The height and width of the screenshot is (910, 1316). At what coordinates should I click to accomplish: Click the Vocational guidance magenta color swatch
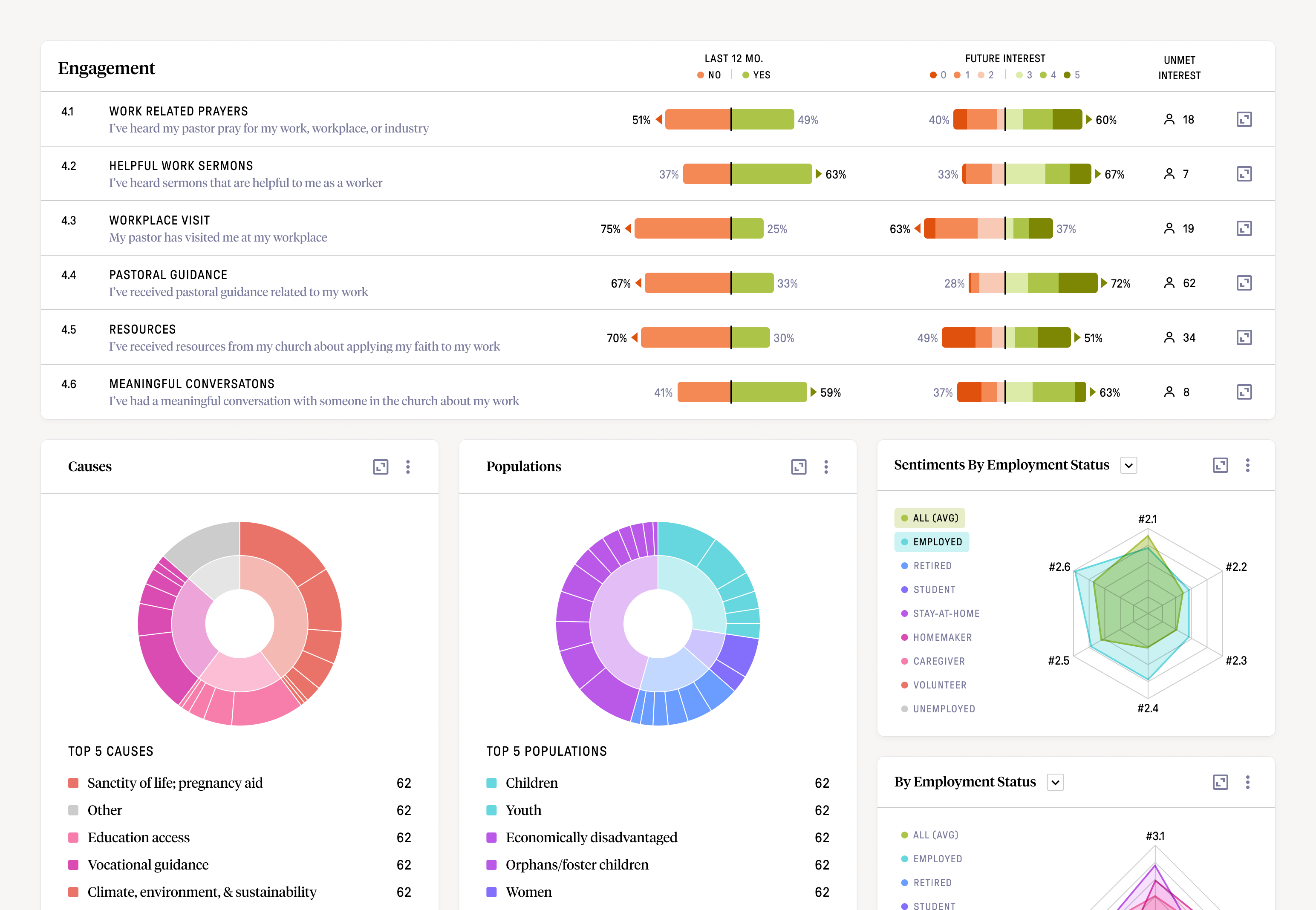tap(74, 865)
